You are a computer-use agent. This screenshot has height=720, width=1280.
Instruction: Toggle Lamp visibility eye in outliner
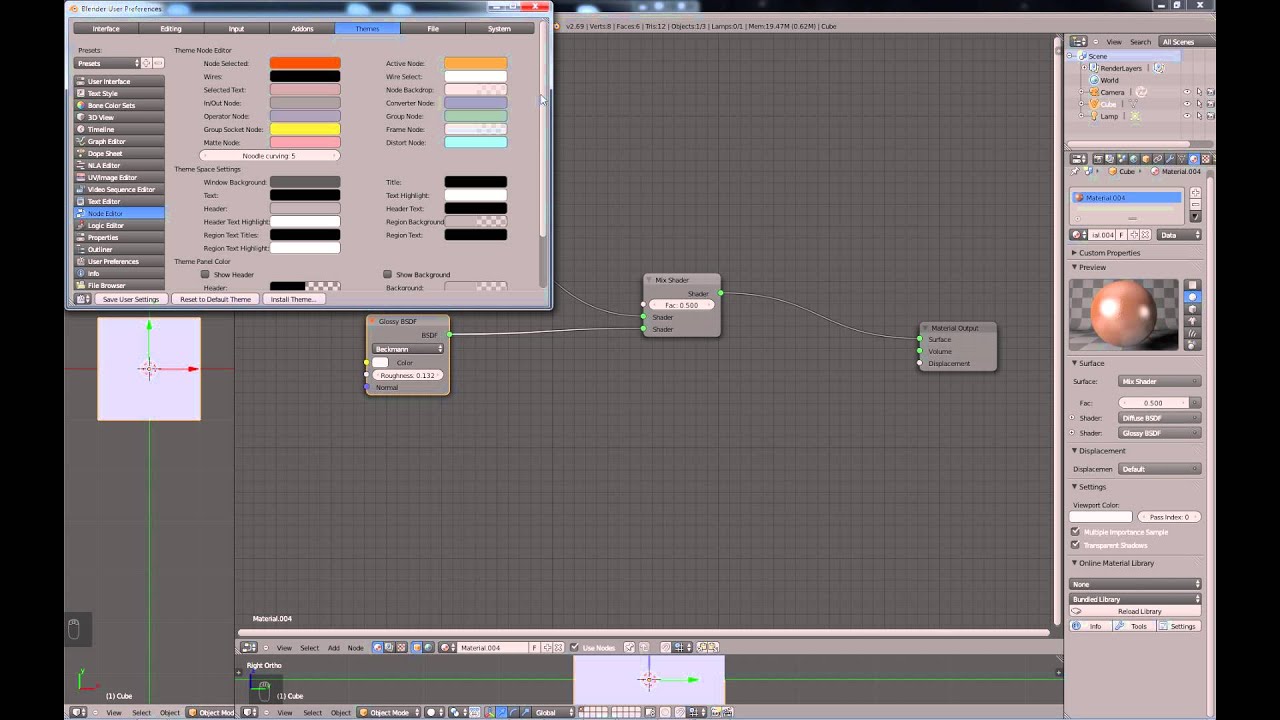click(x=1187, y=116)
